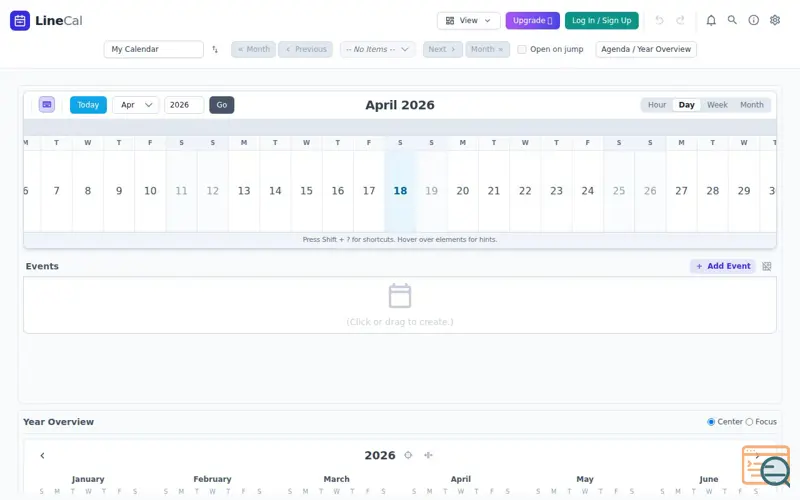Click the Today button
The image size is (800, 500).
[x=88, y=105]
